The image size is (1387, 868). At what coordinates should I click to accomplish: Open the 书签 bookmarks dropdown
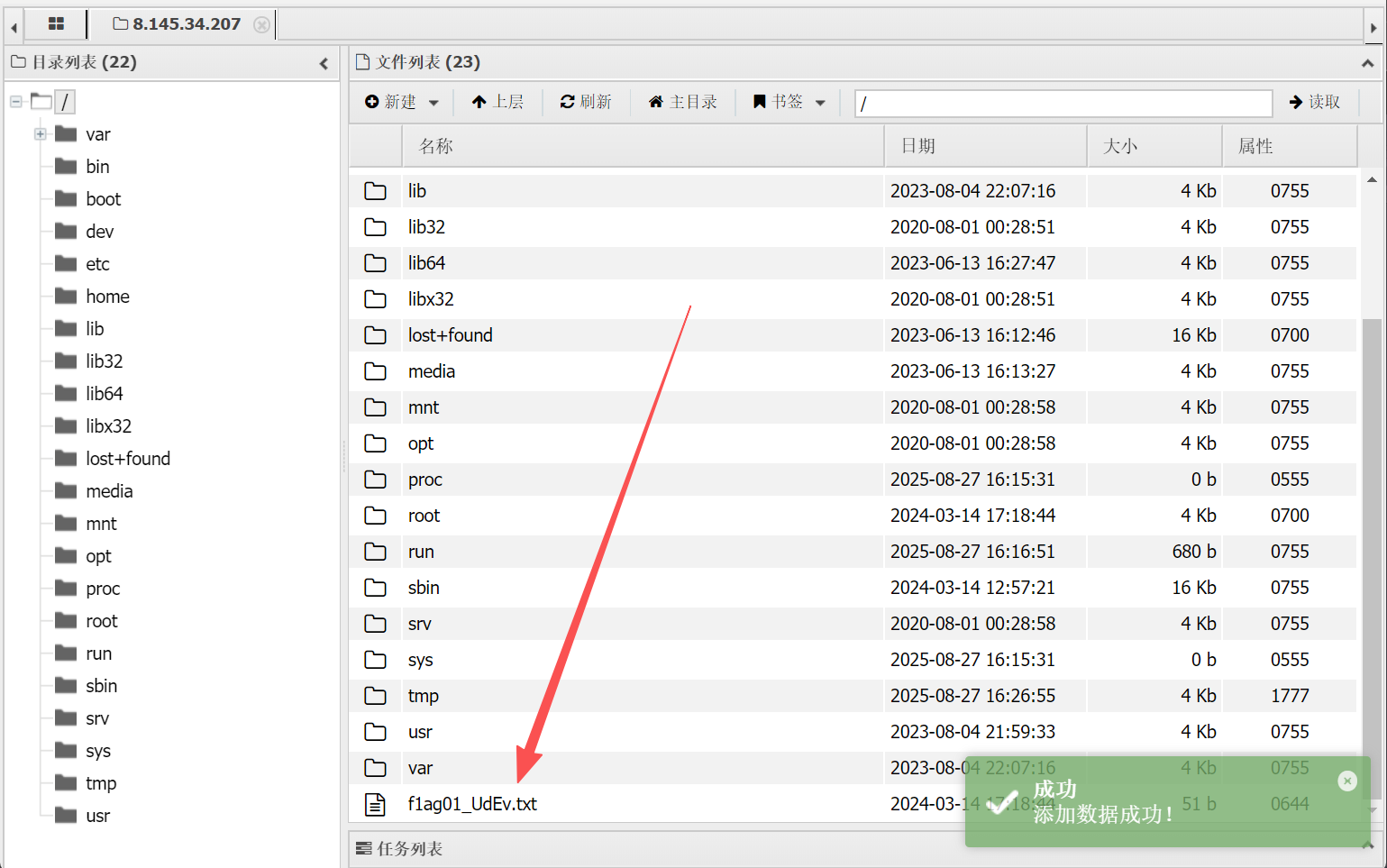point(789,103)
